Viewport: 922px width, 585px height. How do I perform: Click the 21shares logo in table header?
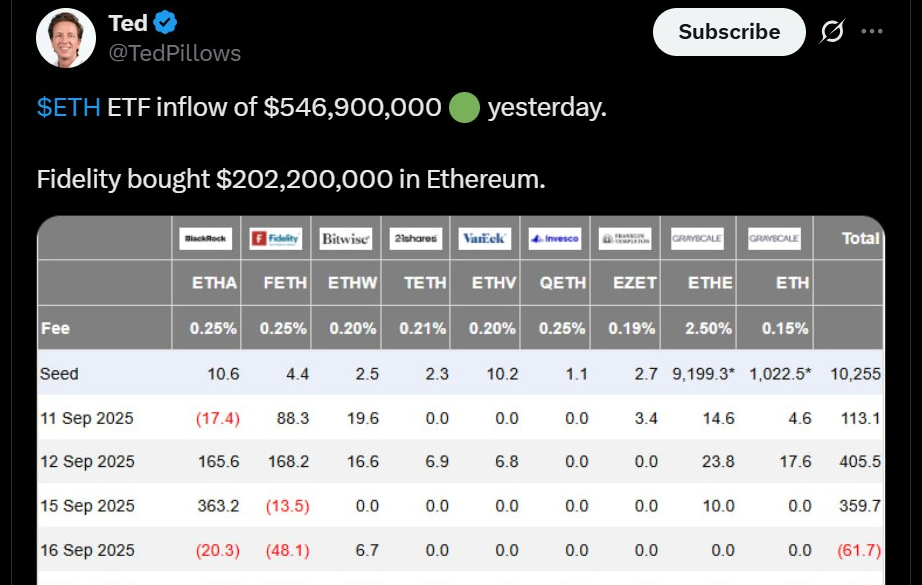(414, 239)
